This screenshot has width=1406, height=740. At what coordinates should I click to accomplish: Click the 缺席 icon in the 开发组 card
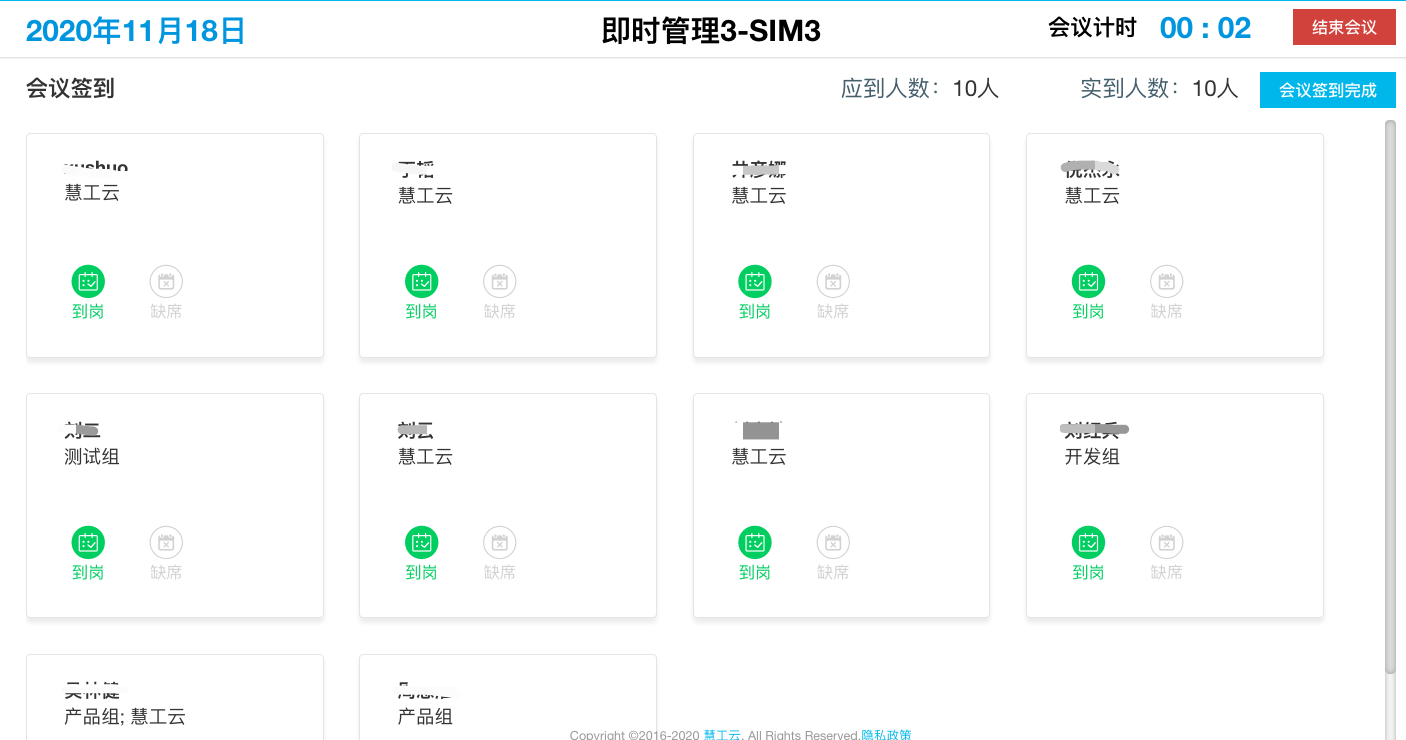click(1166, 543)
